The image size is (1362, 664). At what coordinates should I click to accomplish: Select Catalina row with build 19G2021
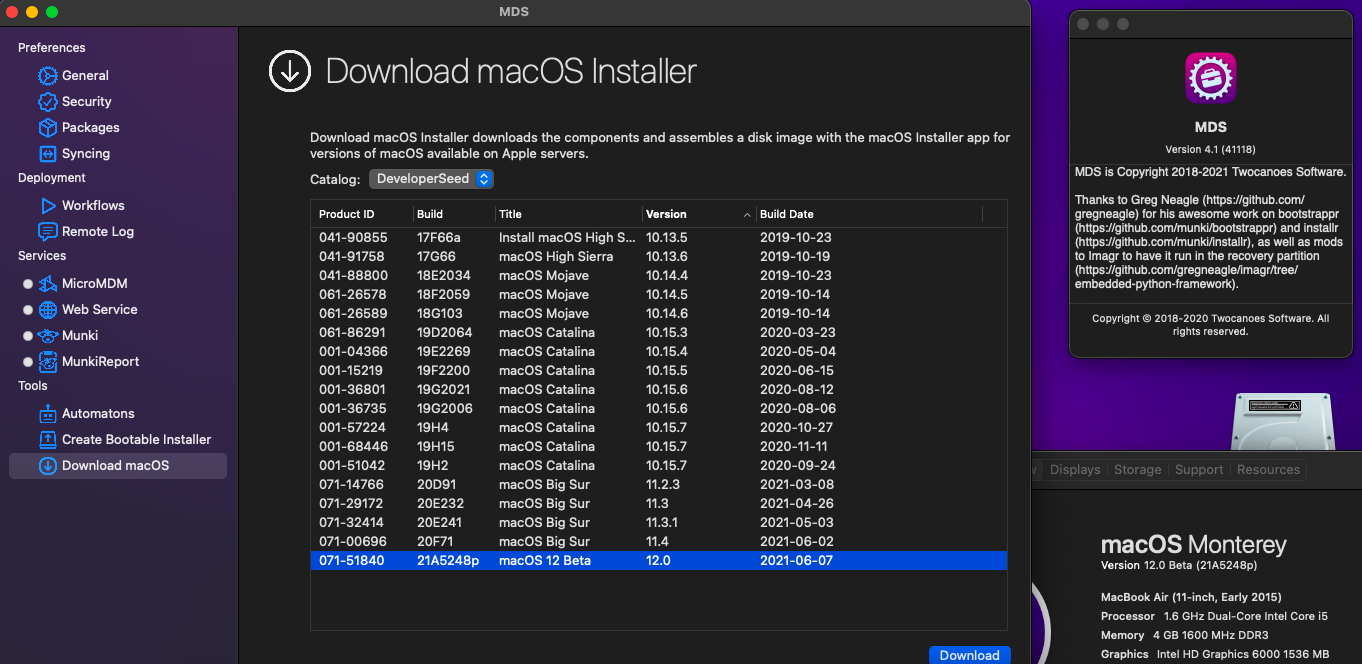tap(659, 389)
